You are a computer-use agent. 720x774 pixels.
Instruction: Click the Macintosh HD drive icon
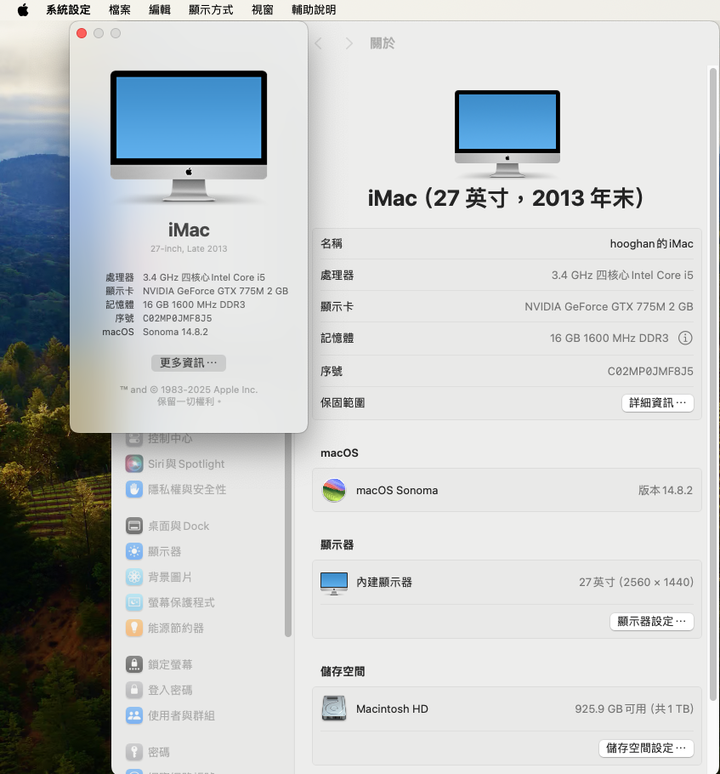pyautogui.click(x=334, y=709)
